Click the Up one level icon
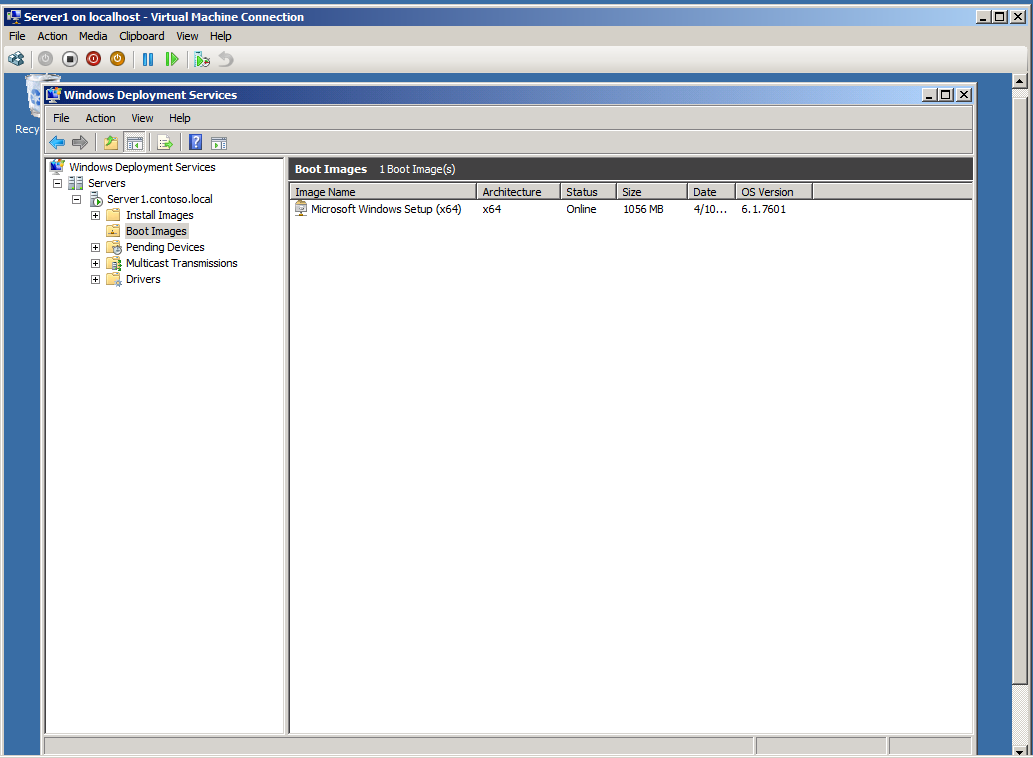The image size is (1033, 758). (111, 142)
